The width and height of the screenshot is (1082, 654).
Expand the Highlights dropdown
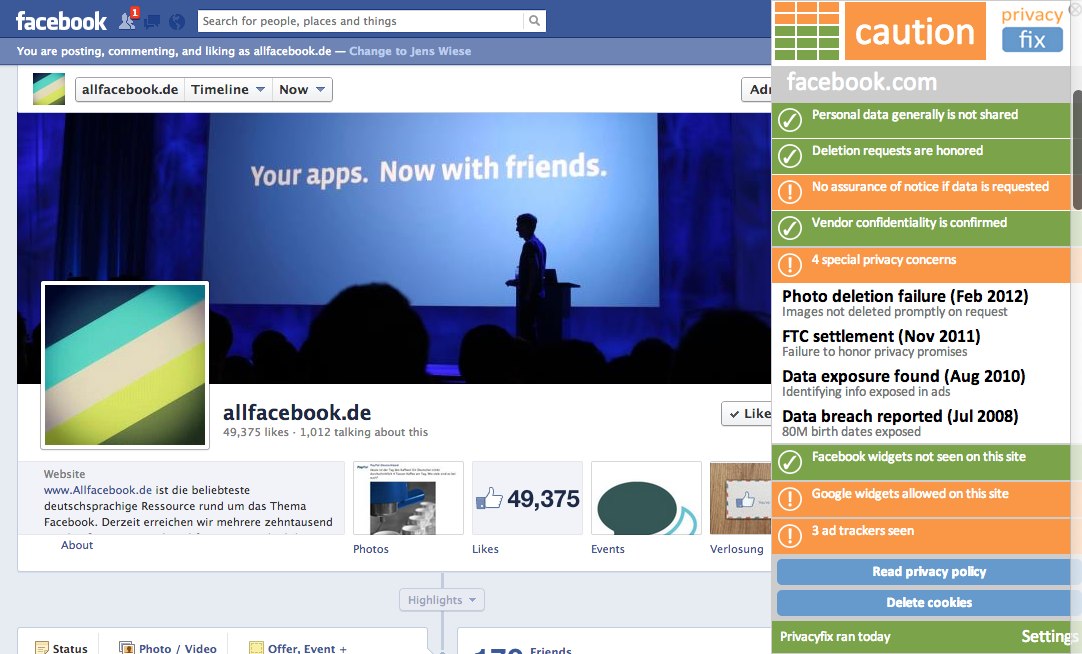(x=442, y=600)
